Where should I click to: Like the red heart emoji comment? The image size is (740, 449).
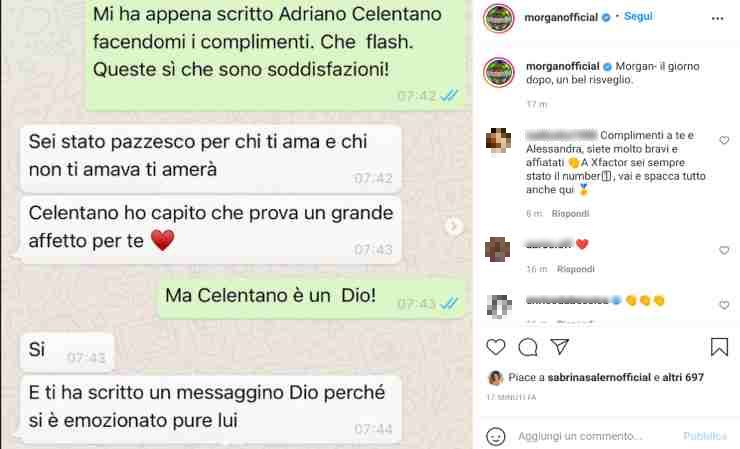tap(724, 250)
